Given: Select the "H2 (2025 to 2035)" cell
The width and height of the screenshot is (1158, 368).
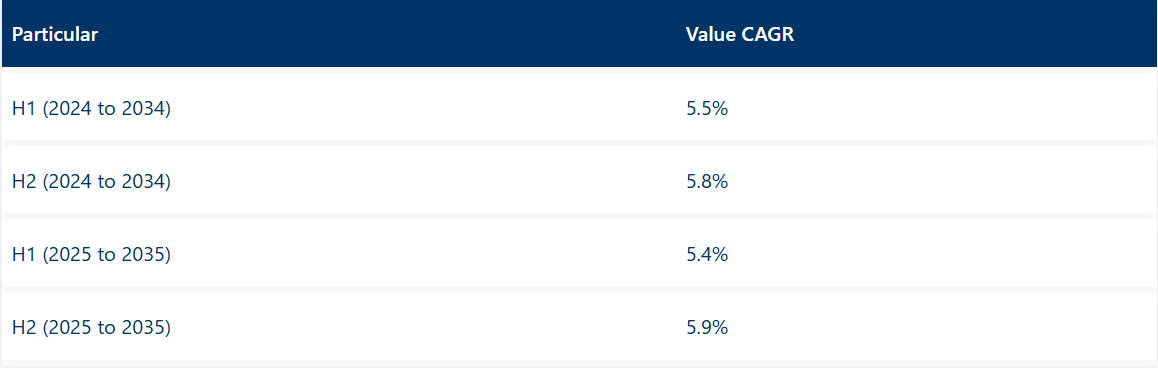Looking at the screenshot, I should click(92, 327).
